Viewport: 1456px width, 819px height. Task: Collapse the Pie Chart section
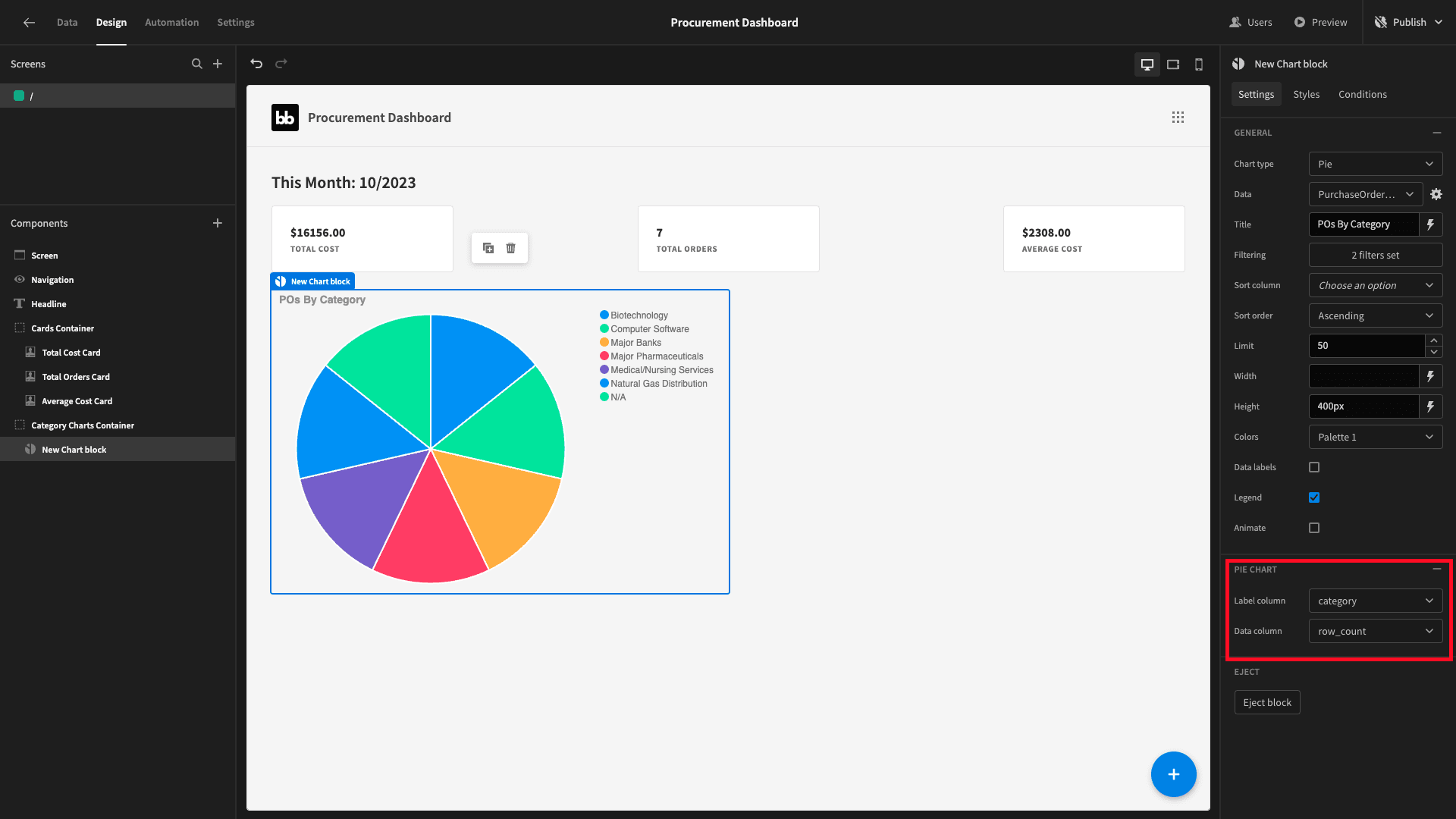point(1437,570)
